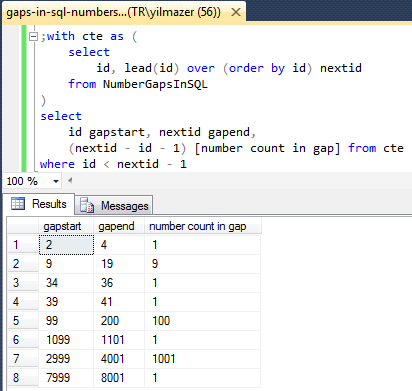Click count cell with value 1001
The width and height of the screenshot is (412, 391).
[203, 359]
